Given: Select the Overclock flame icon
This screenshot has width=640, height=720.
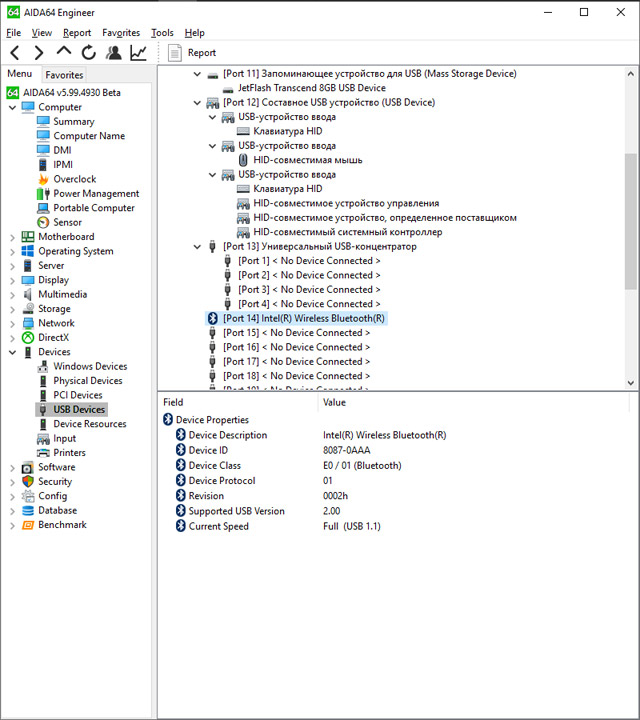Looking at the screenshot, I should (43, 179).
